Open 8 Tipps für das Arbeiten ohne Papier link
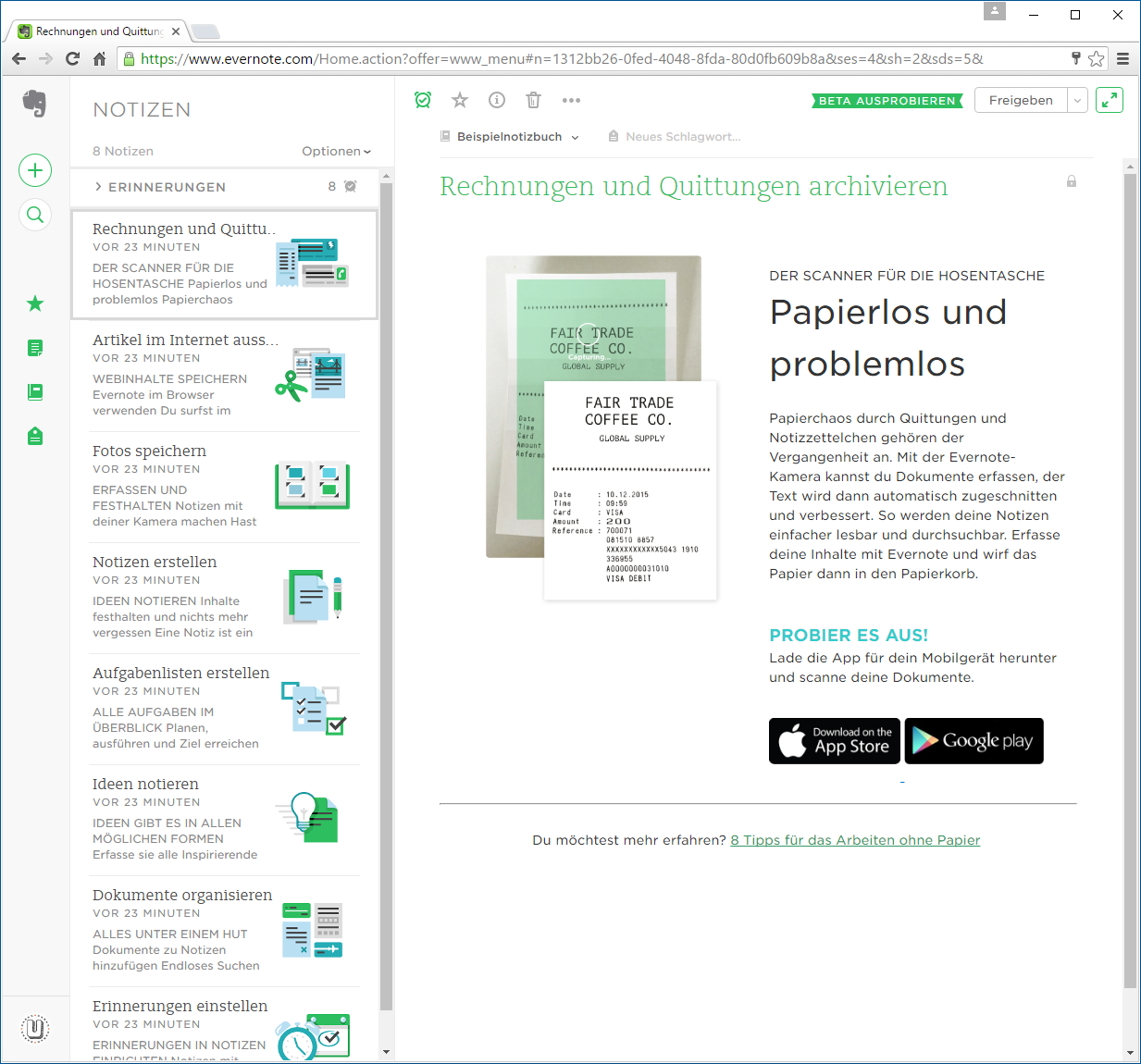Image resolution: width=1141 pixels, height=1064 pixels. coord(855,840)
